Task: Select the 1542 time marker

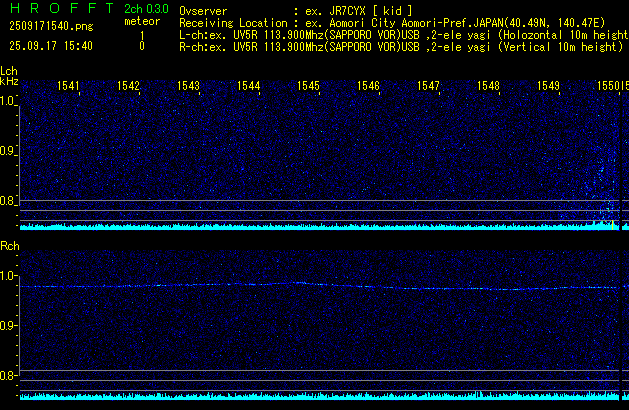Action: pyautogui.click(x=128, y=86)
